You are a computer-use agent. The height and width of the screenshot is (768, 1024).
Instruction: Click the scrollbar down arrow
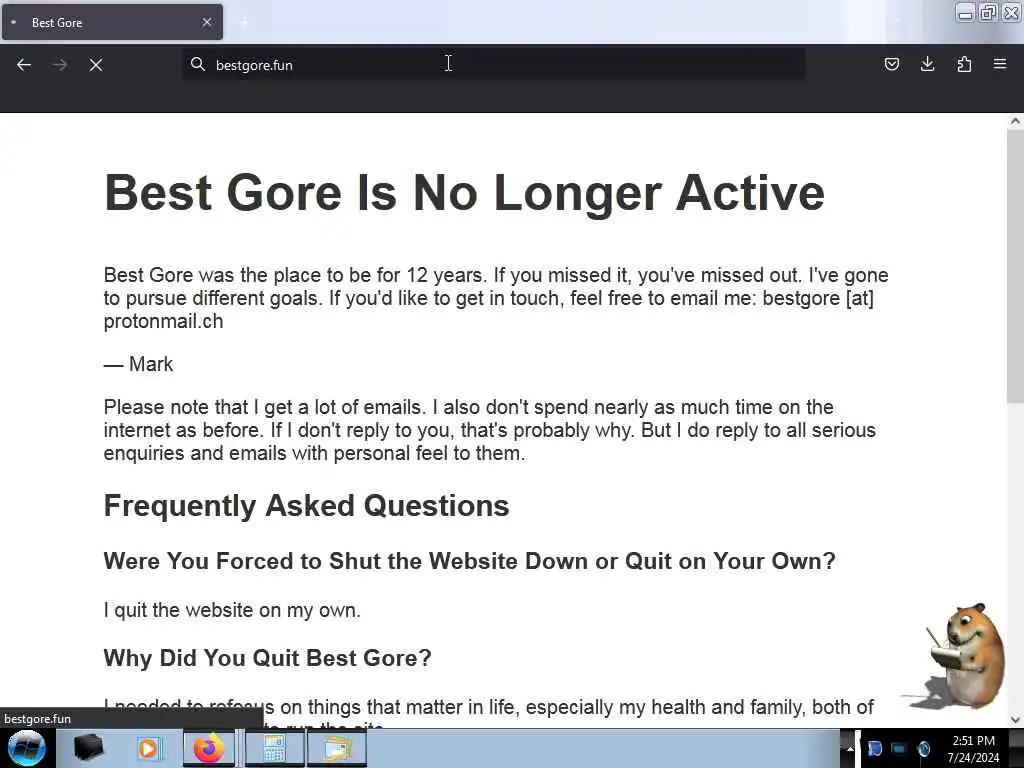1015,720
